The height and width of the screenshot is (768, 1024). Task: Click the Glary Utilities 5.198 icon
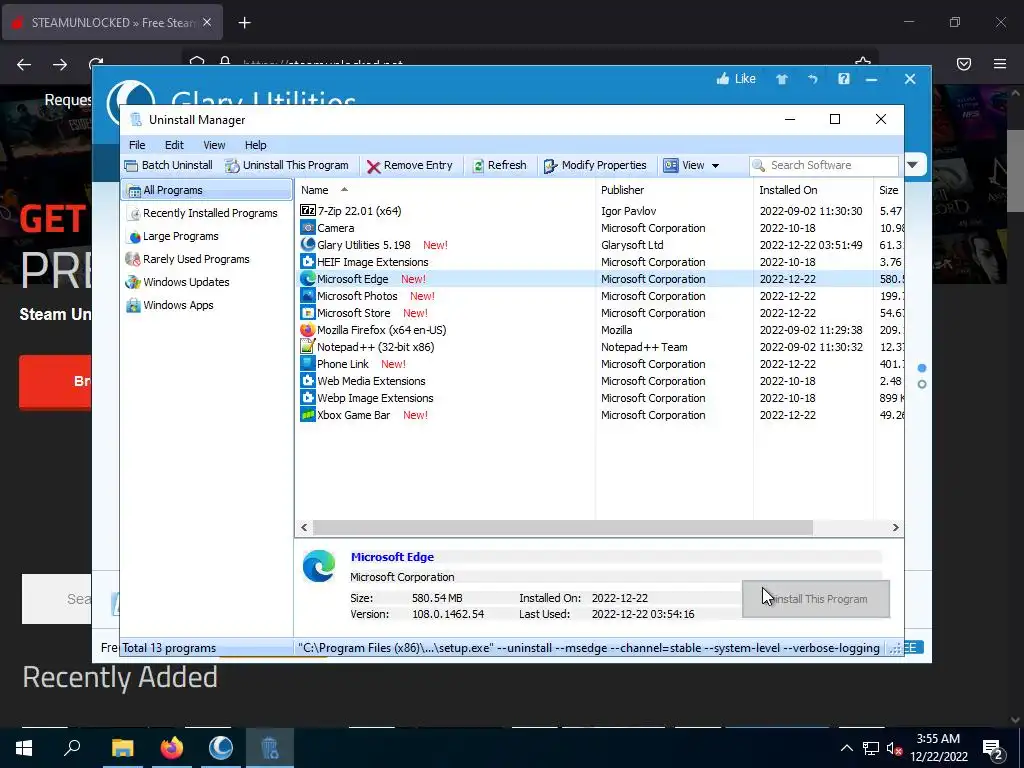308,245
